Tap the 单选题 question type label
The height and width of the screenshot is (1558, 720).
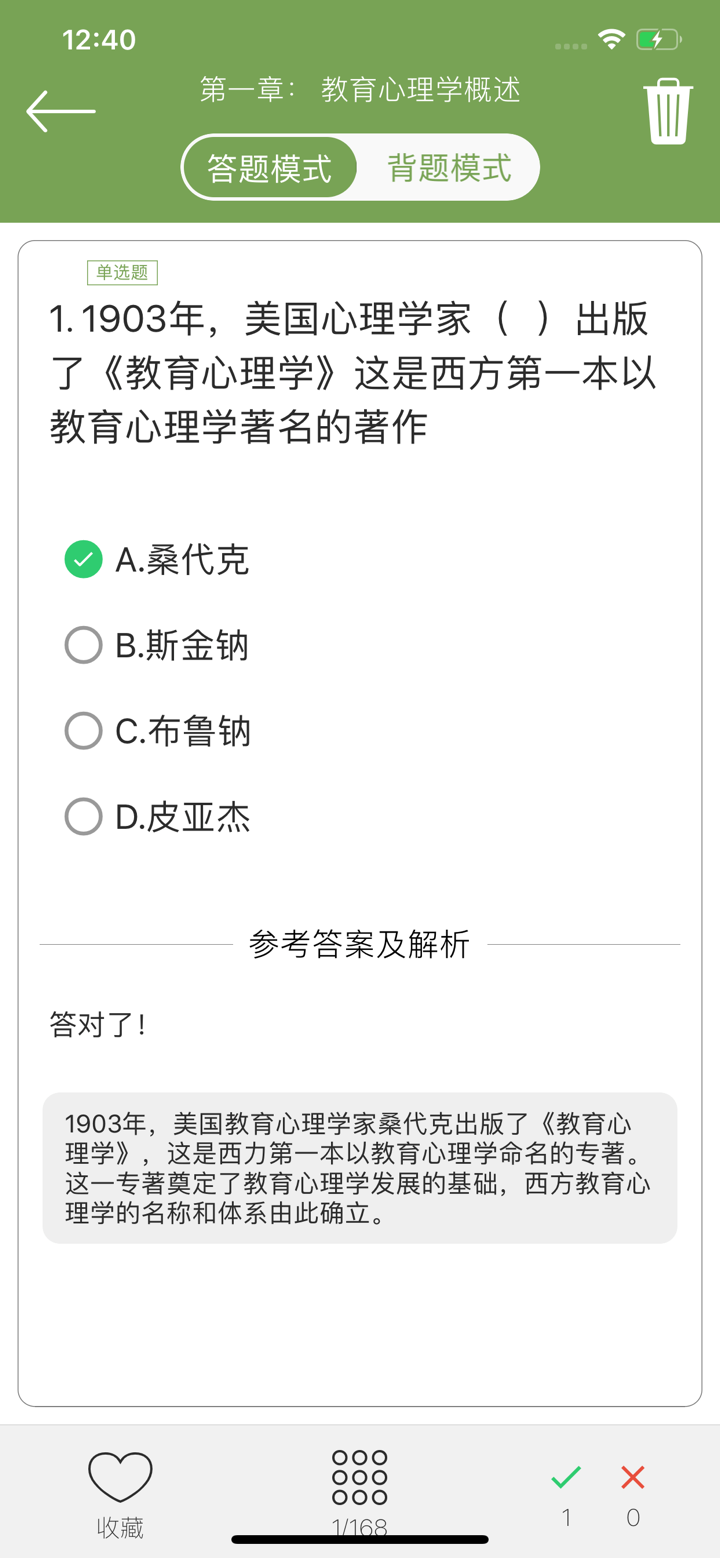coord(124,271)
